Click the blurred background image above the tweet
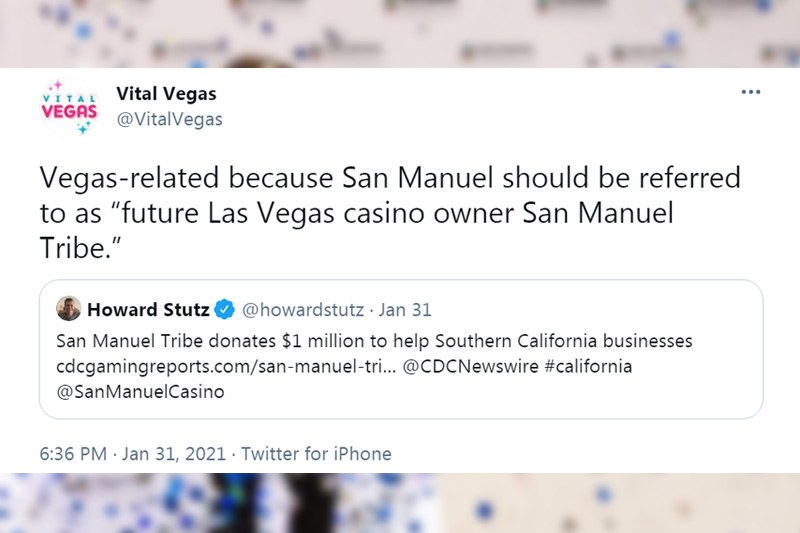Screen dimensions: 800x533 pyautogui.click(x=400, y=34)
